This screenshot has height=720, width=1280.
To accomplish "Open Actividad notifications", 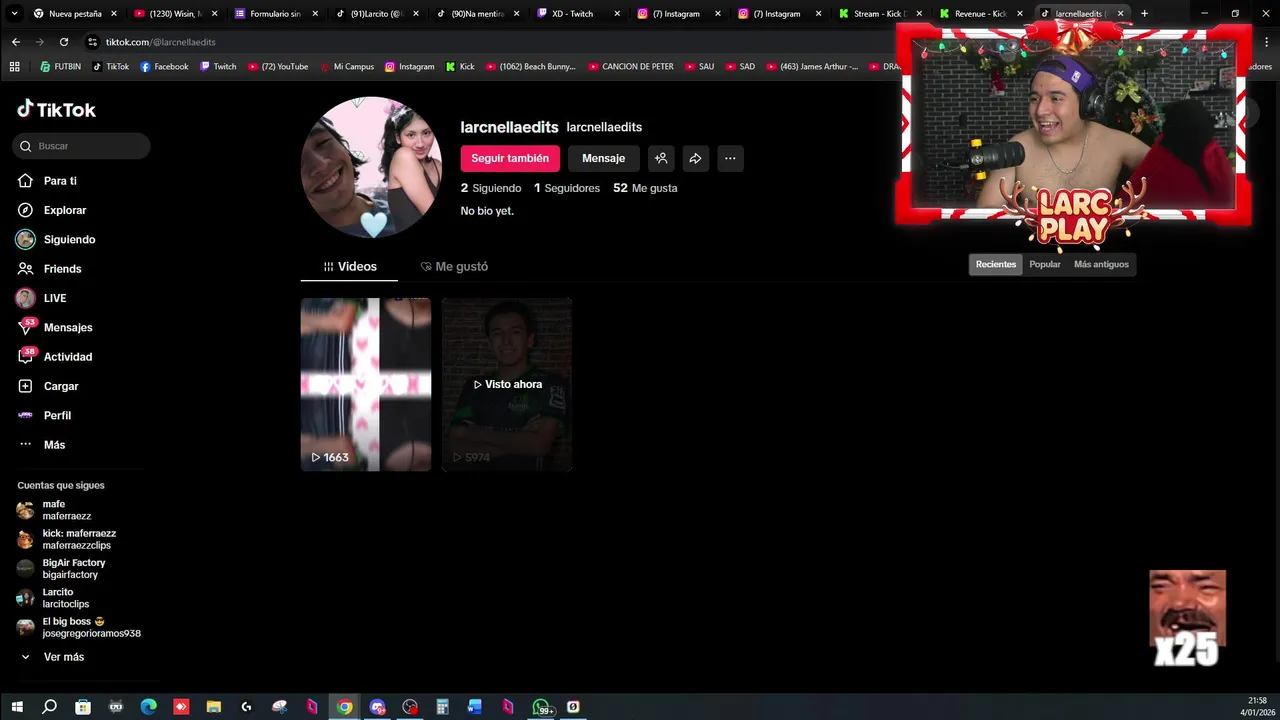I will click(x=68, y=357).
